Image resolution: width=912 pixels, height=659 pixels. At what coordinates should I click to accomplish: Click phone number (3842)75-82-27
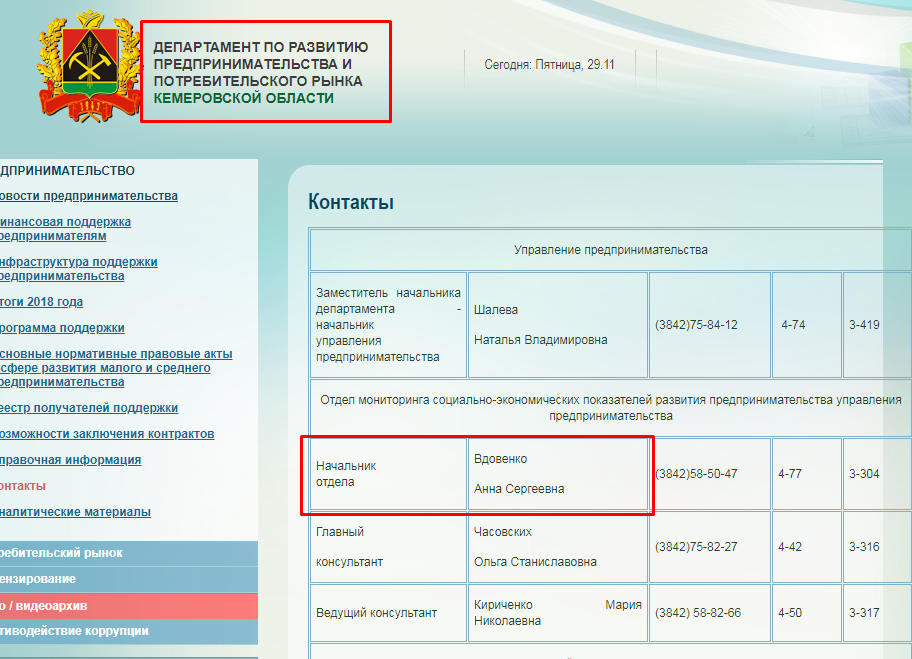click(696, 547)
